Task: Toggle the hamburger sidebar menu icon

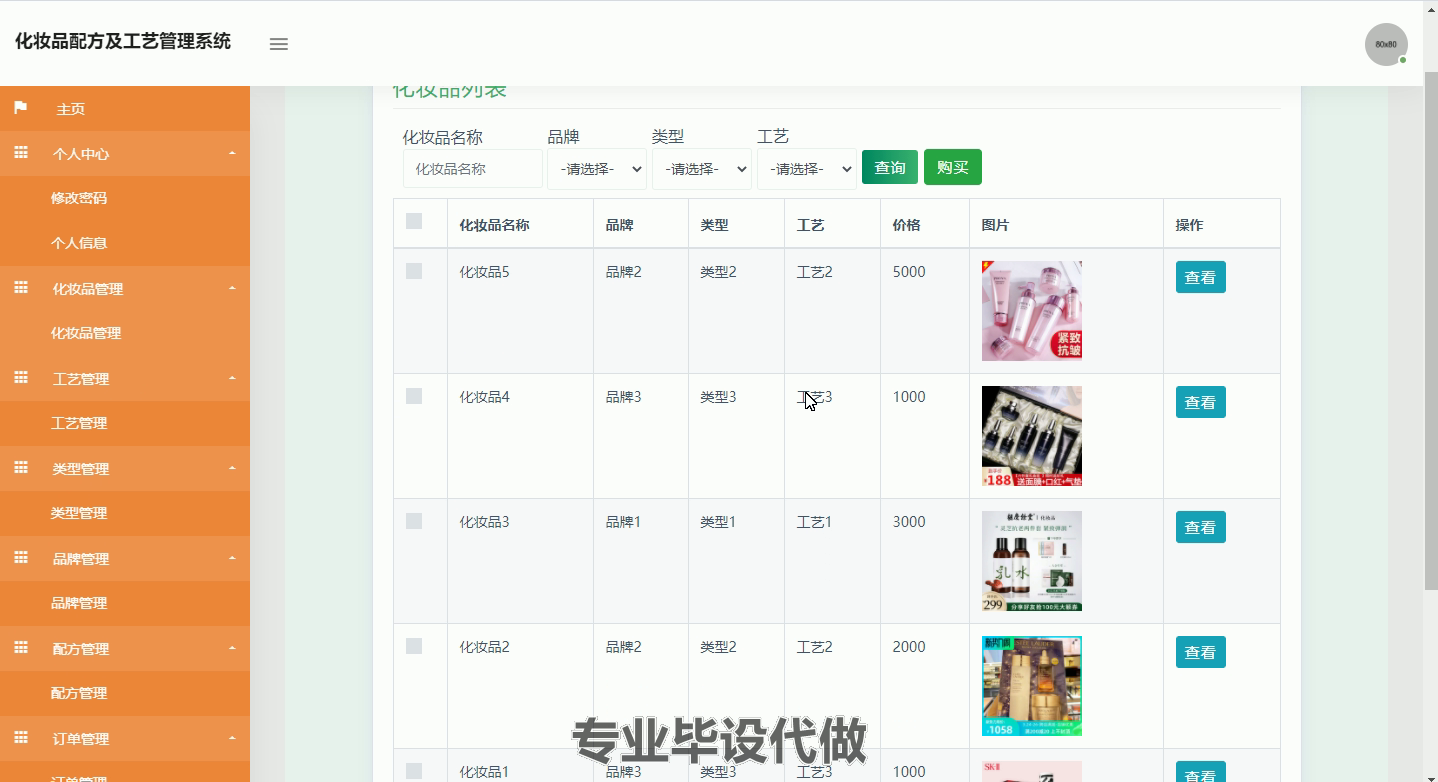Action: 279,44
